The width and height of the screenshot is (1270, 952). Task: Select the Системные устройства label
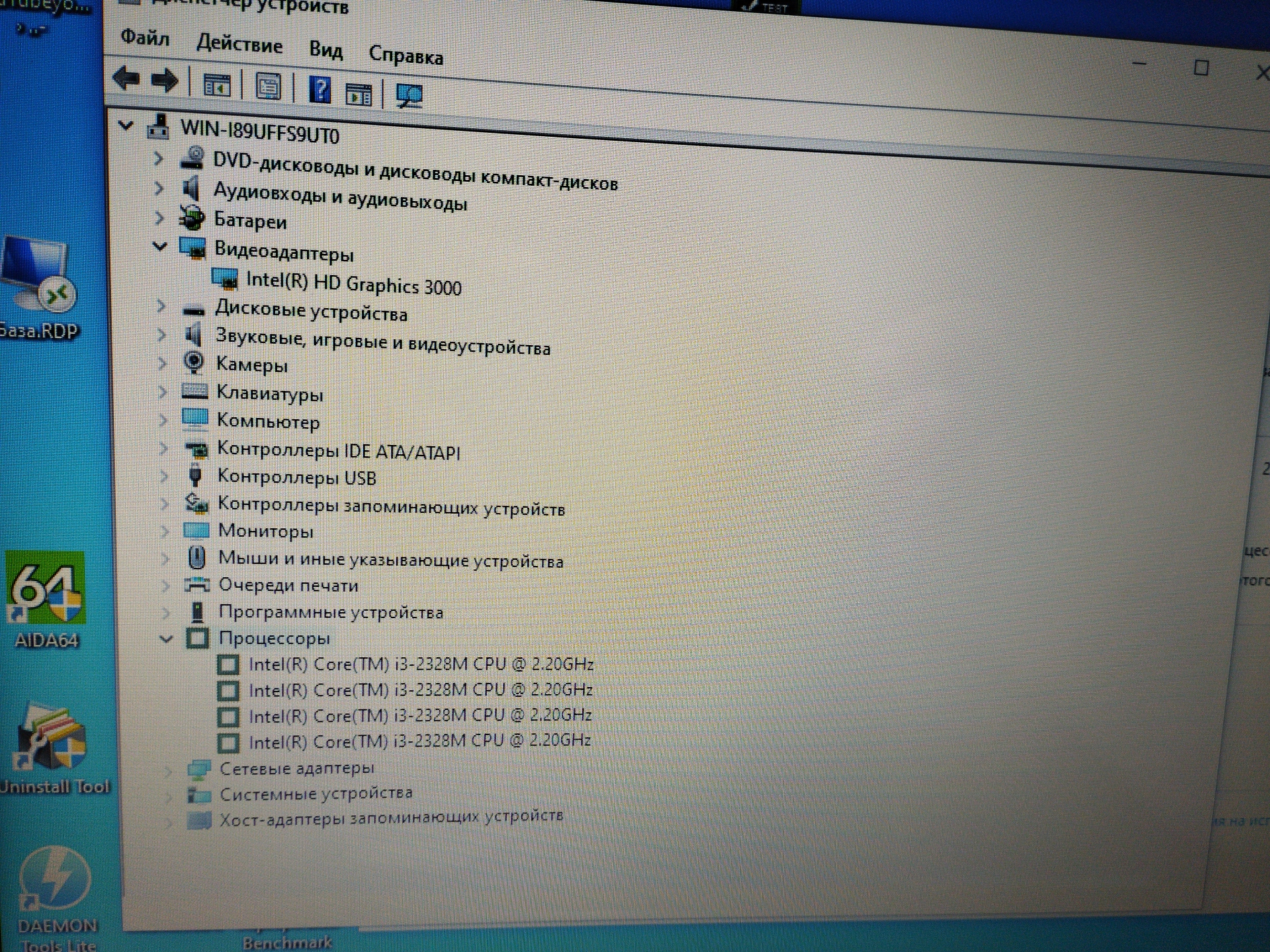point(316,793)
